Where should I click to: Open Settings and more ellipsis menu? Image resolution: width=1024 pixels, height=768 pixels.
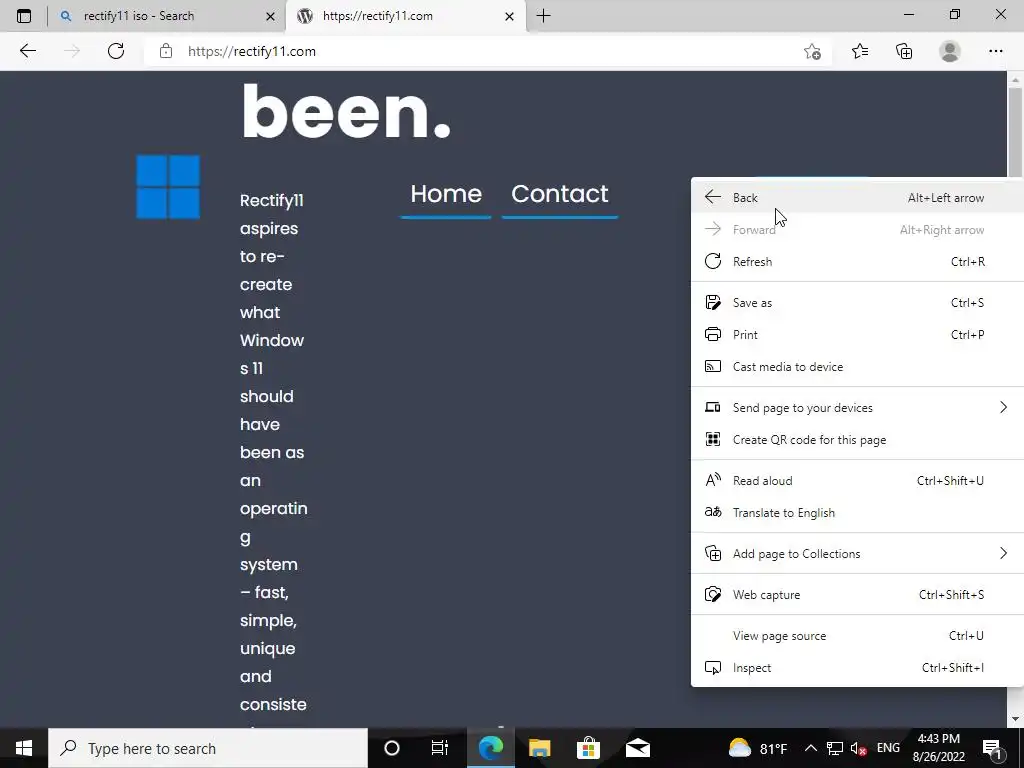(995, 51)
